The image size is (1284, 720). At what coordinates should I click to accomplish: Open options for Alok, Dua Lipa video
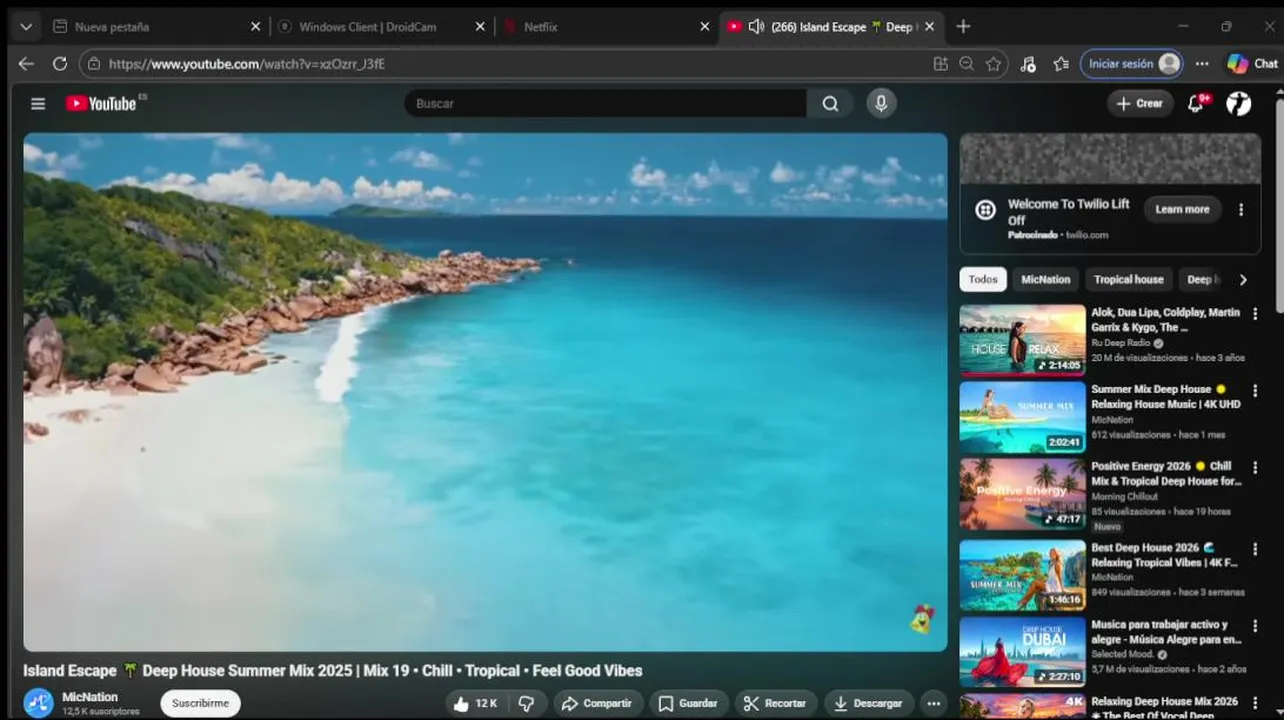tap(1255, 314)
